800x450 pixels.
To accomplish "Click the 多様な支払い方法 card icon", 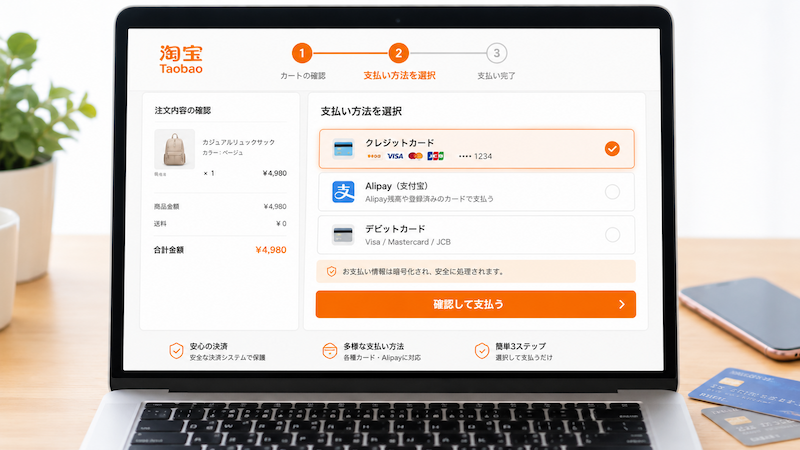I will pyautogui.click(x=330, y=351).
